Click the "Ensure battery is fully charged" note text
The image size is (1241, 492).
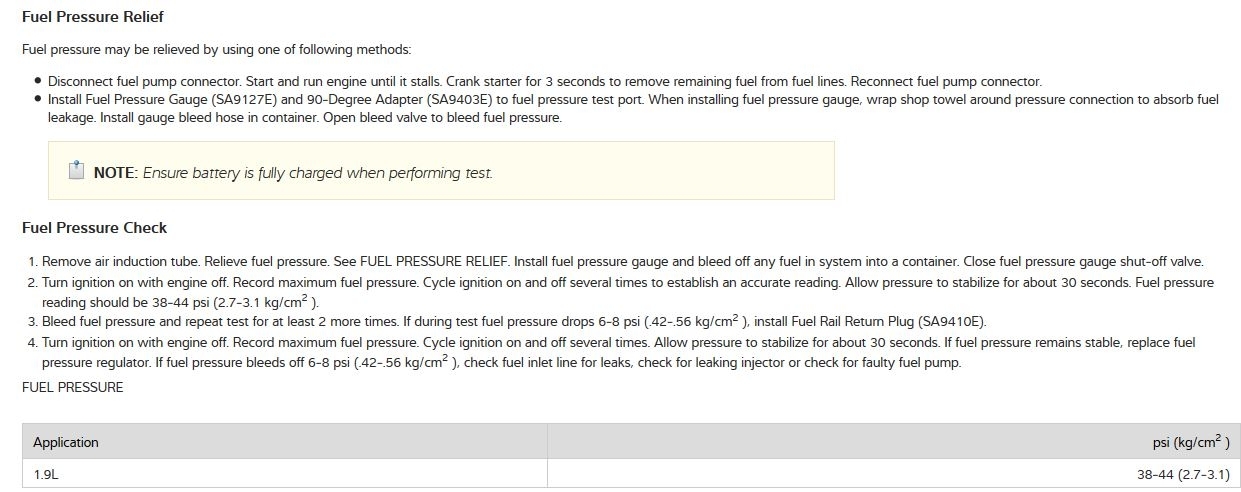click(318, 173)
